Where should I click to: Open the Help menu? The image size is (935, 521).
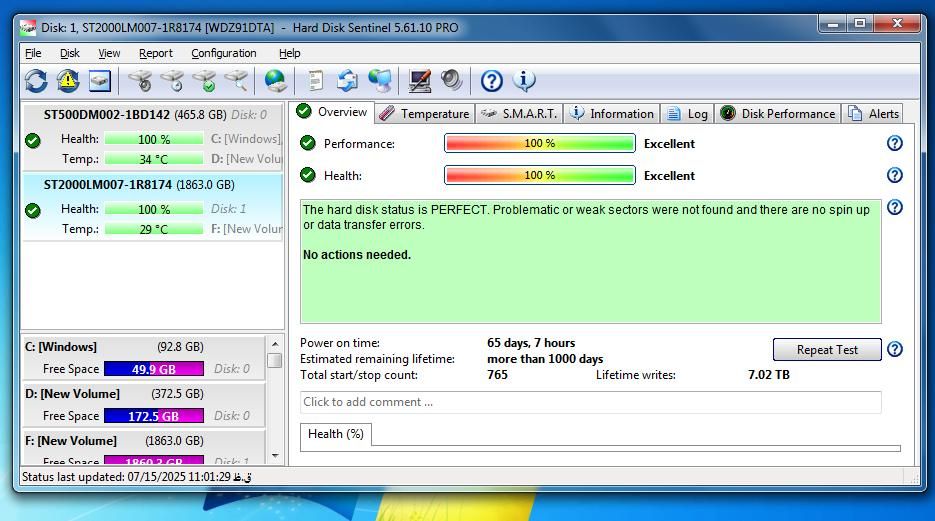pos(290,53)
